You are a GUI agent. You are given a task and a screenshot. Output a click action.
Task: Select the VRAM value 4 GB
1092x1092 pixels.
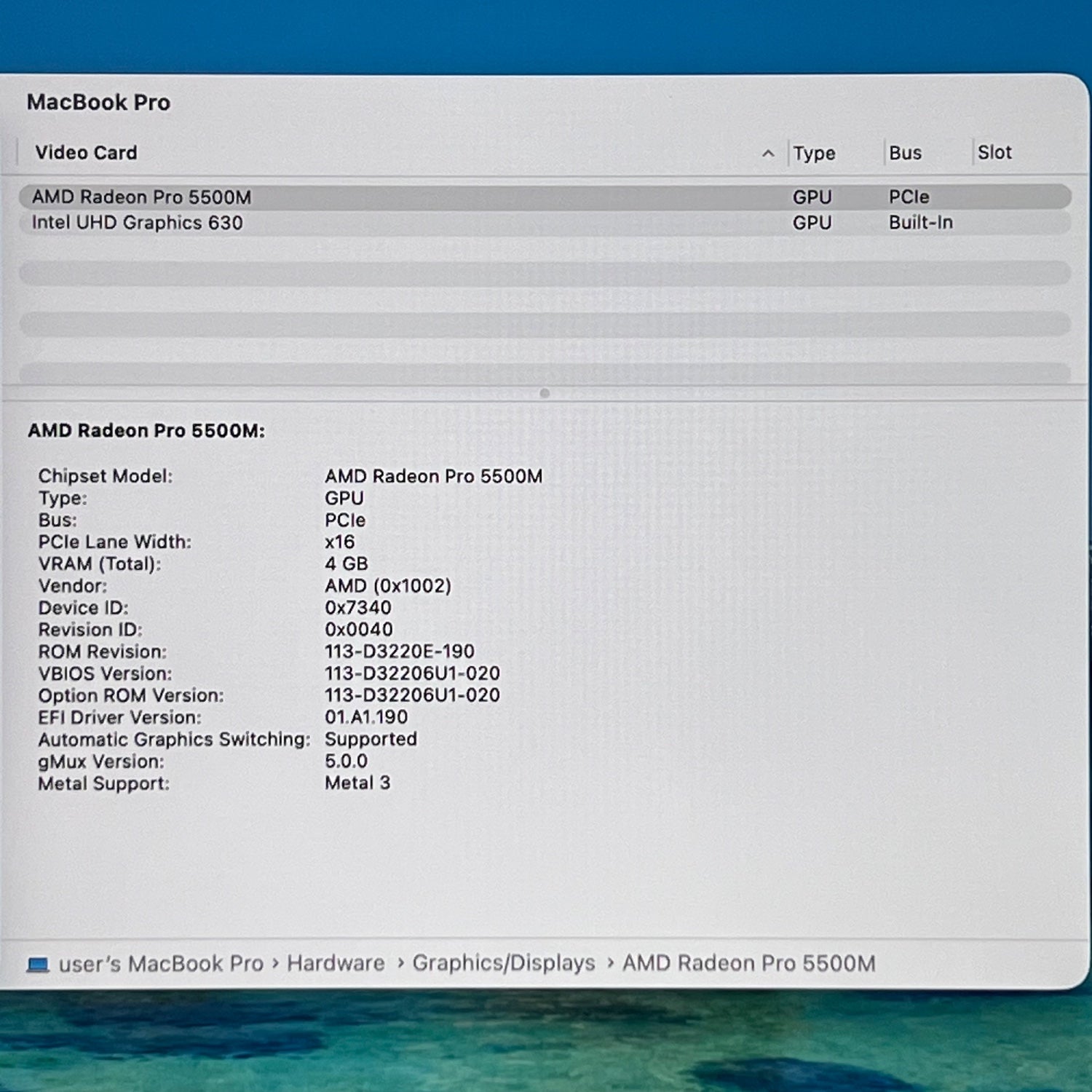tap(347, 563)
